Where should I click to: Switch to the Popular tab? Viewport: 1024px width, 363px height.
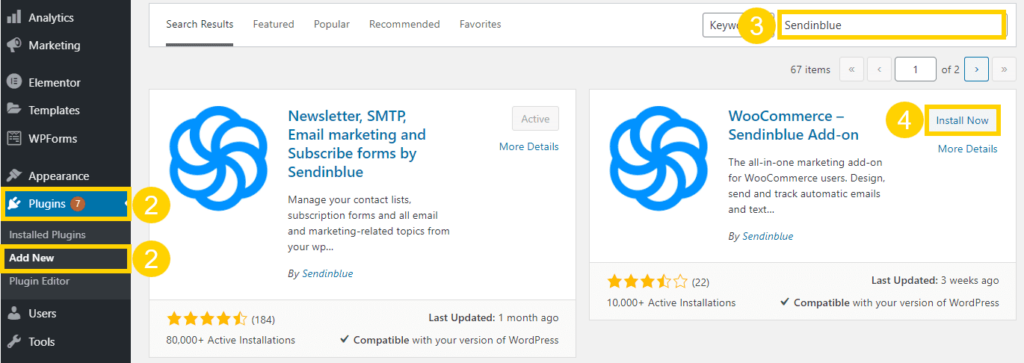(332, 24)
